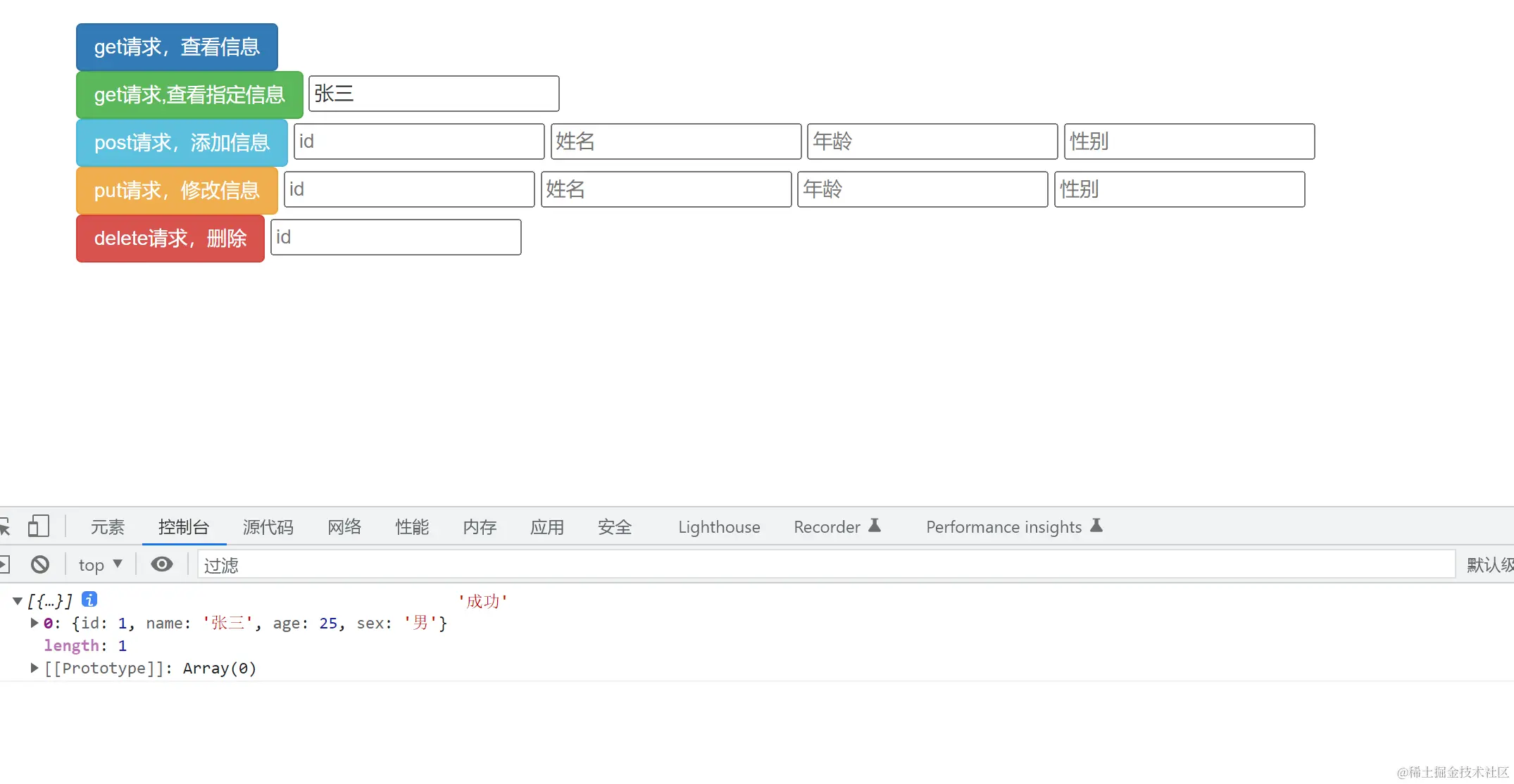Screen dimensions: 1514x784
Task: Expand the [[Prototype]] entry
Action: pos(33,668)
